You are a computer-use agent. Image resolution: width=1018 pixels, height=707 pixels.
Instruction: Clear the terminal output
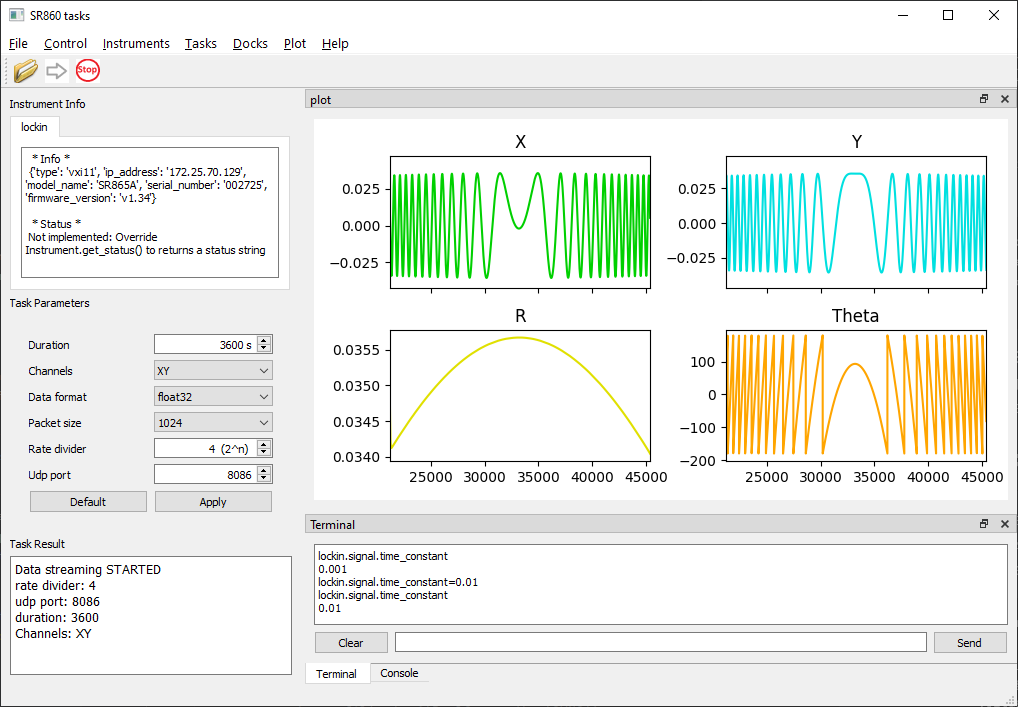(x=351, y=642)
